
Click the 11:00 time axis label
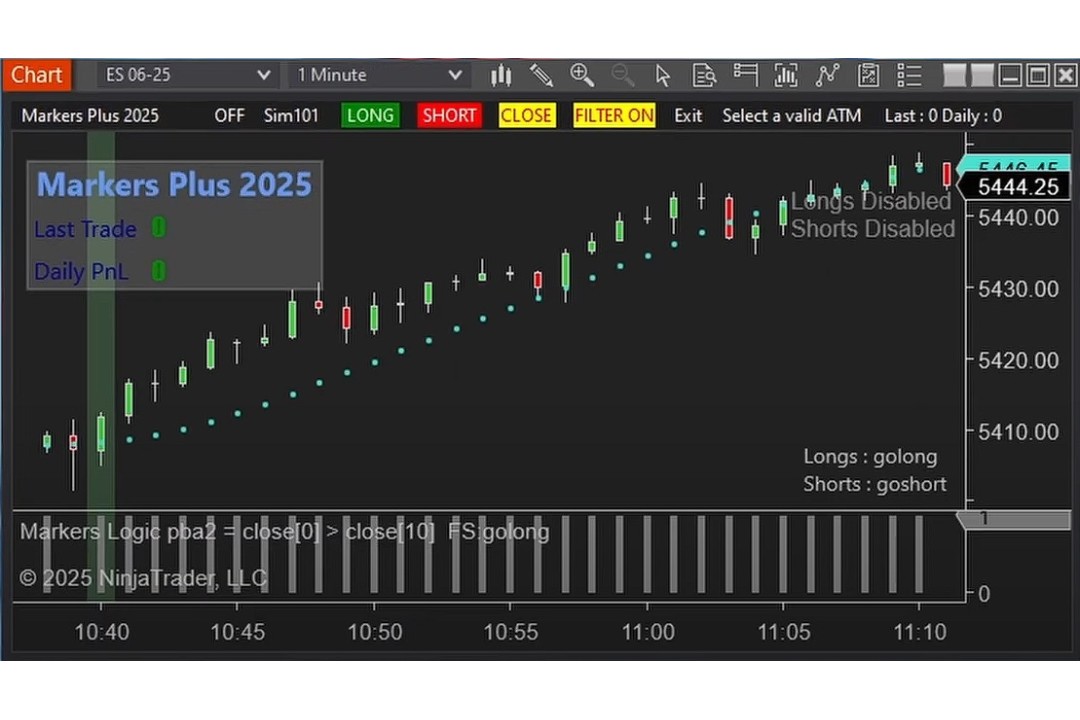647,632
